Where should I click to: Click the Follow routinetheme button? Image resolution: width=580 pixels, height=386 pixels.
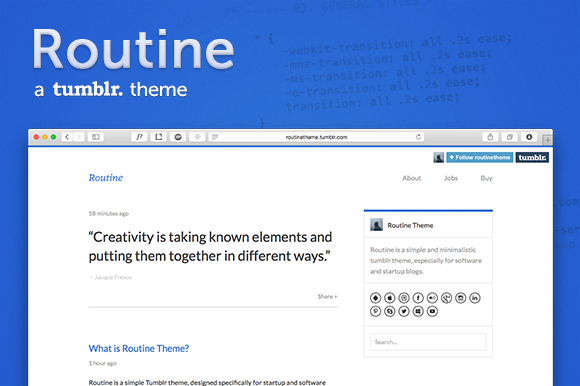480,158
